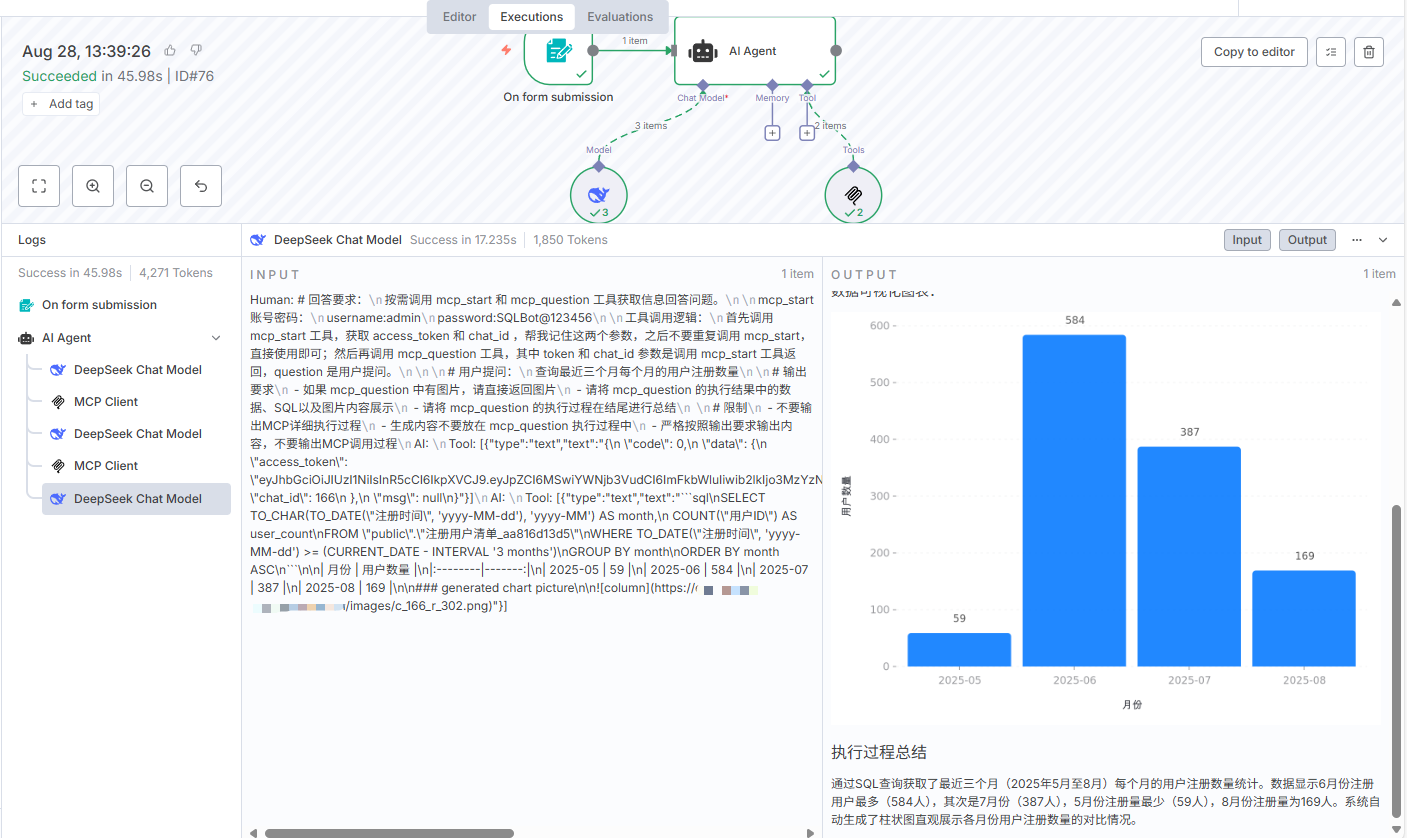Select the second MCP Client log
The height and width of the screenshot is (838, 1407).
[x=137, y=466]
